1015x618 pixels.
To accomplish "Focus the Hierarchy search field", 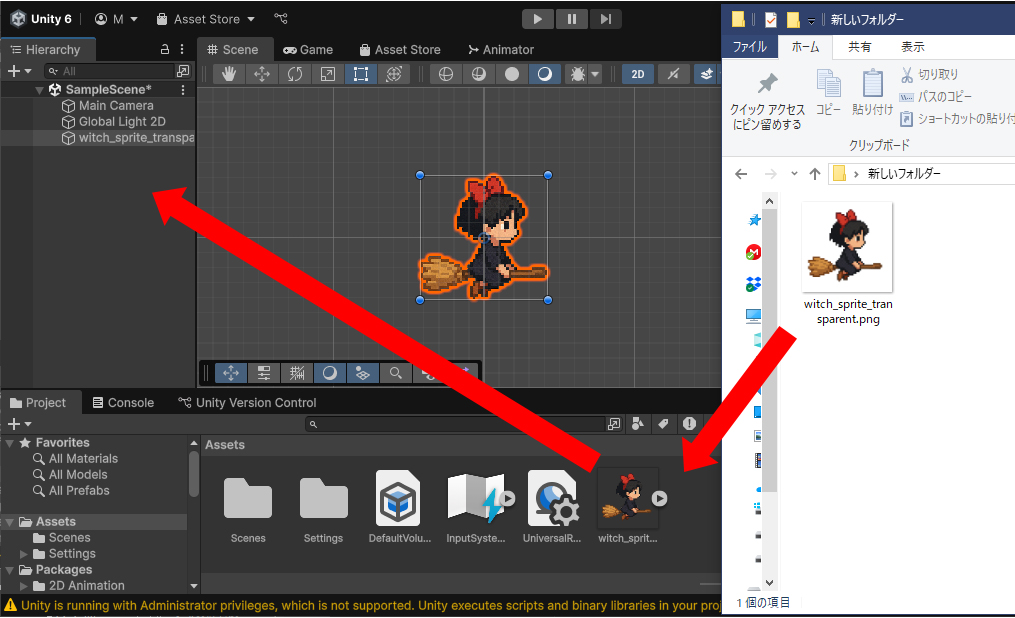I will (x=109, y=71).
